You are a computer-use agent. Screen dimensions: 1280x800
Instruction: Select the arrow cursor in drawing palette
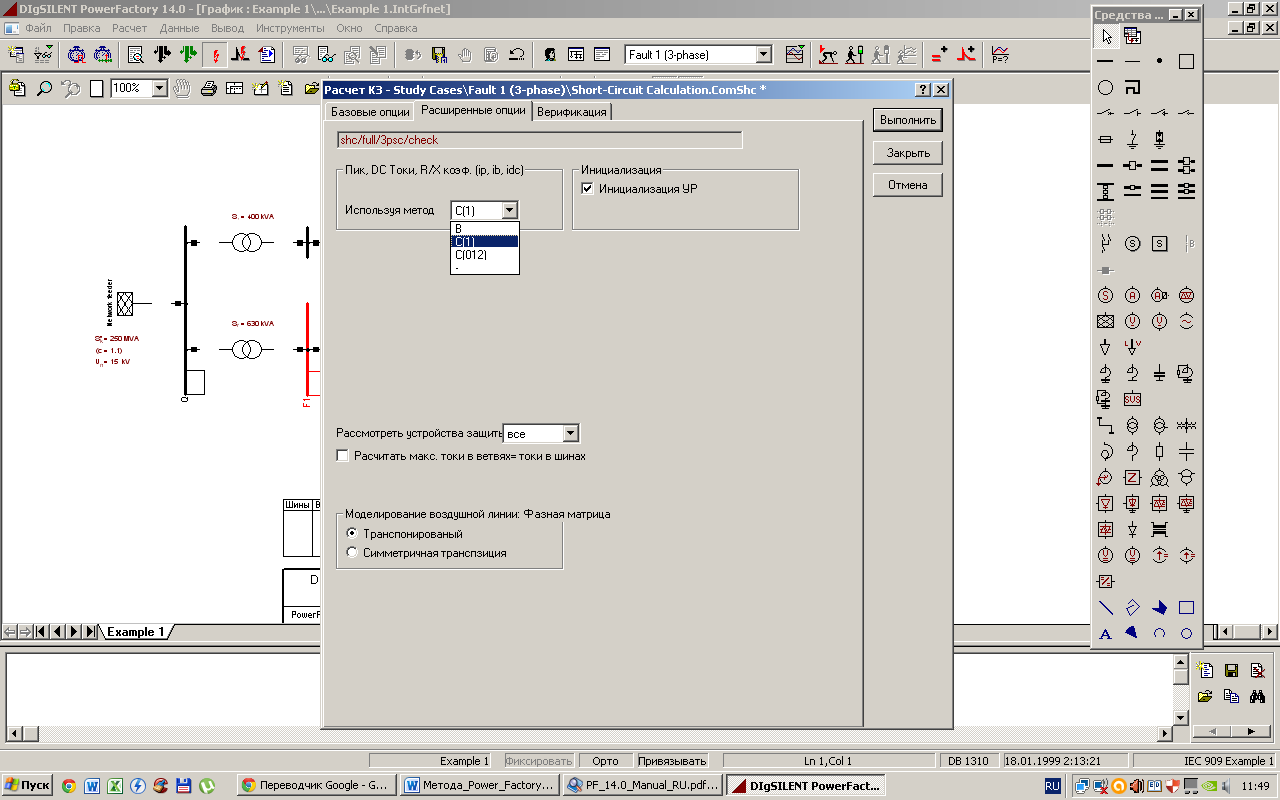[1105, 36]
